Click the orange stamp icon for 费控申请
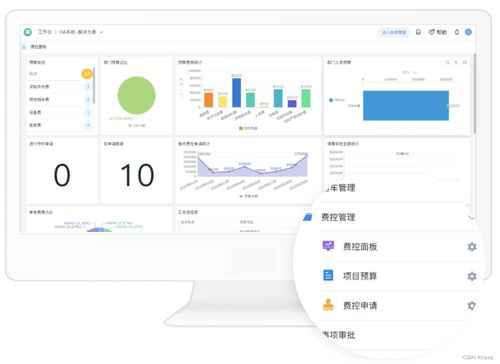This screenshot has width=500, height=364. pos(328,305)
